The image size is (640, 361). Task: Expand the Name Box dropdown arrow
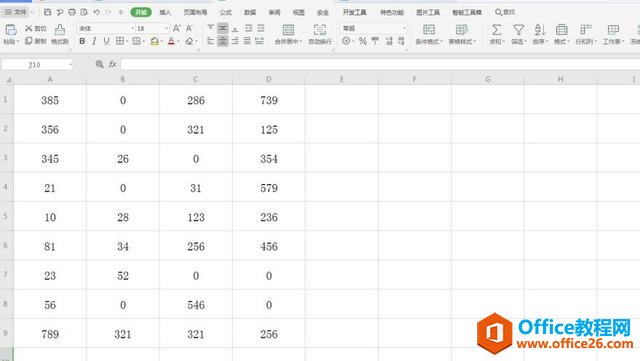(x=70, y=65)
